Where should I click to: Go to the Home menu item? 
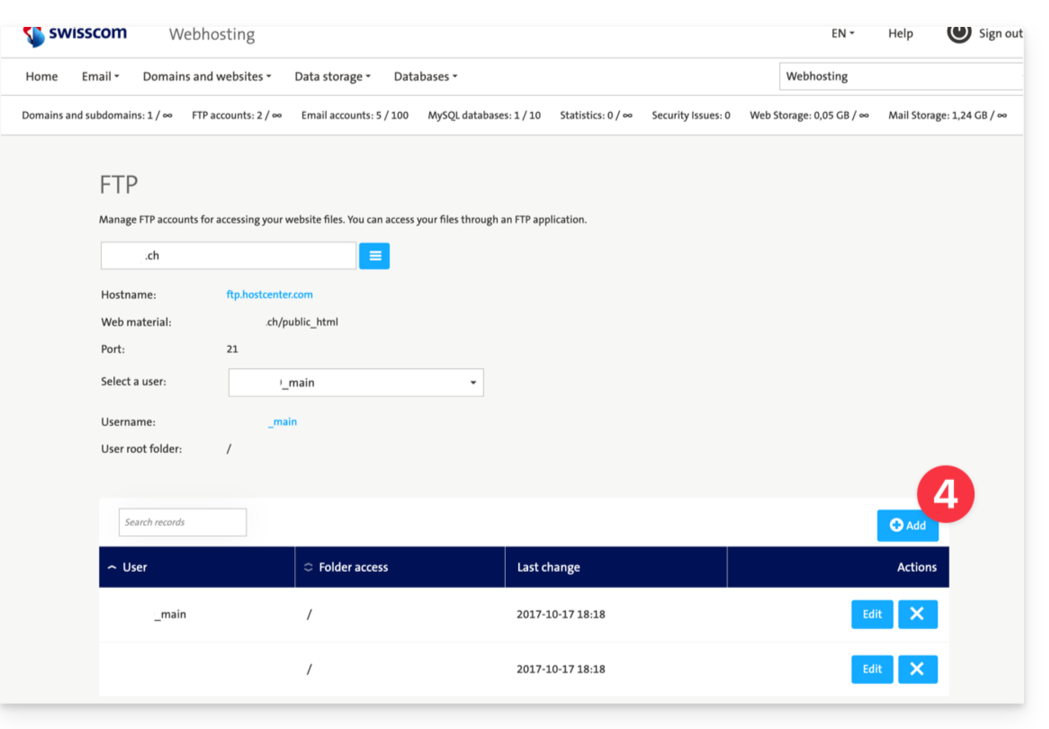(x=42, y=76)
